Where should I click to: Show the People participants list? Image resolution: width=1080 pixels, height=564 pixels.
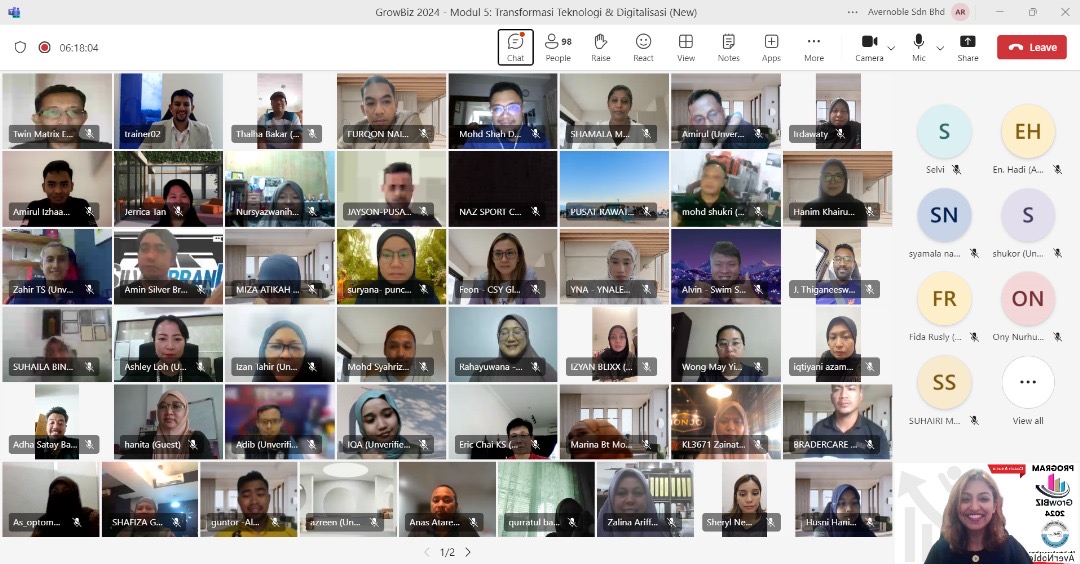(558, 47)
